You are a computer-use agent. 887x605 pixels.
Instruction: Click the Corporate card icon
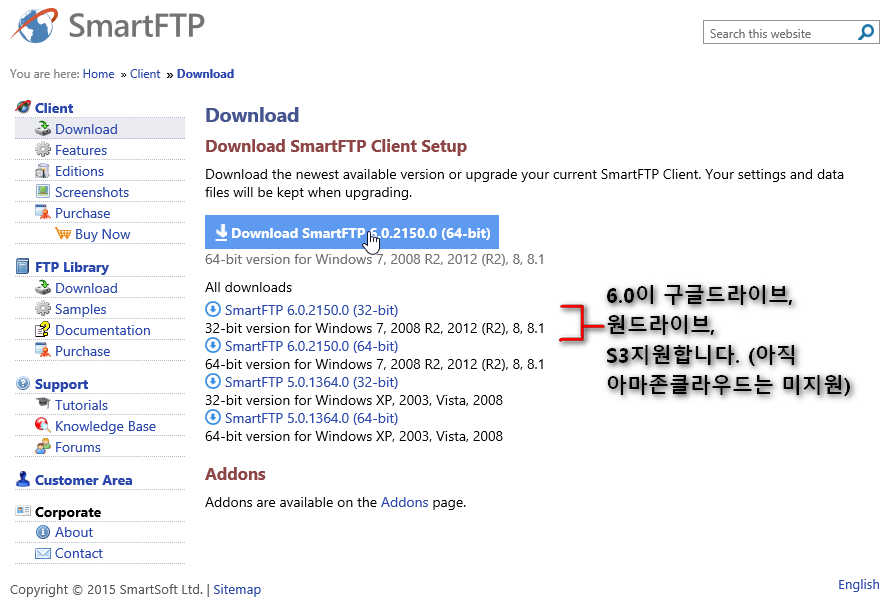coord(23,511)
